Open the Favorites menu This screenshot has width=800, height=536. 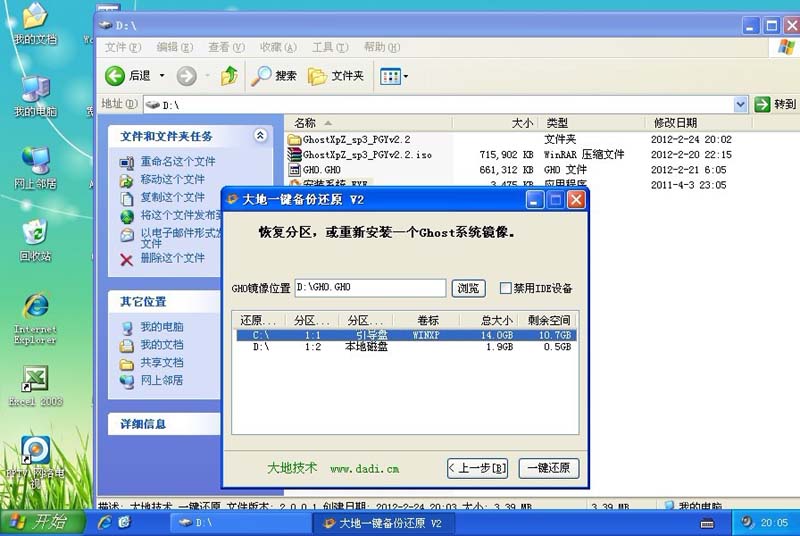[278, 47]
